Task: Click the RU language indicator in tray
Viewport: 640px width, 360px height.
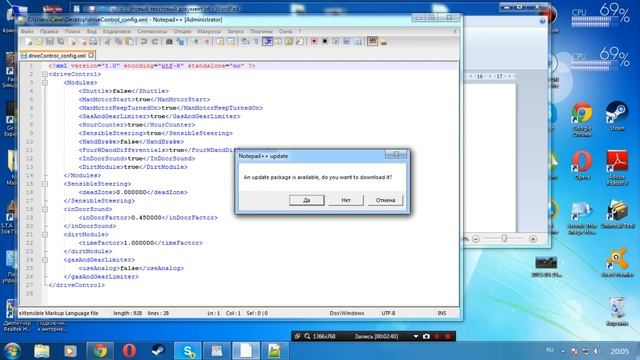Action: click(x=550, y=350)
